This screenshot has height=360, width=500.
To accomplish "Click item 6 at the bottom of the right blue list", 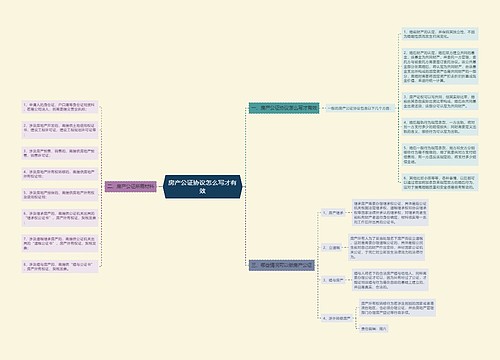I will click(x=440, y=183).
